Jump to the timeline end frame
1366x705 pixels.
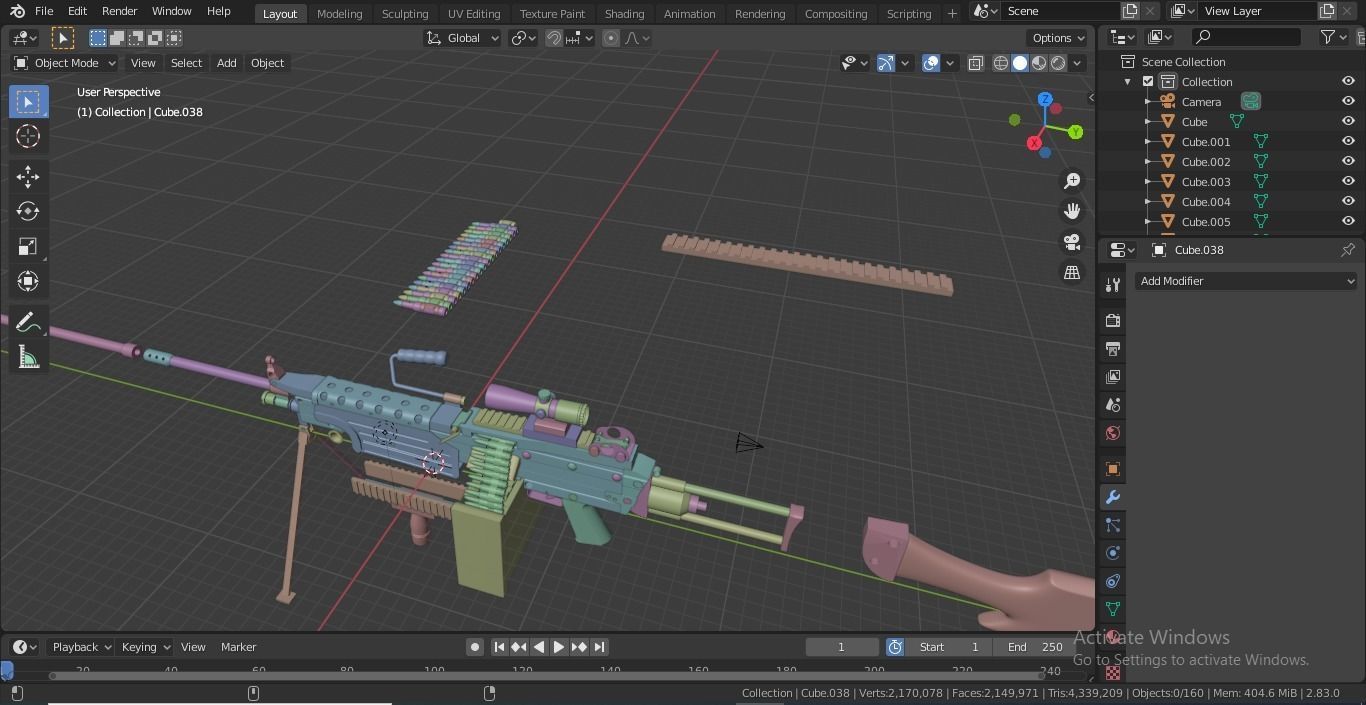point(599,647)
